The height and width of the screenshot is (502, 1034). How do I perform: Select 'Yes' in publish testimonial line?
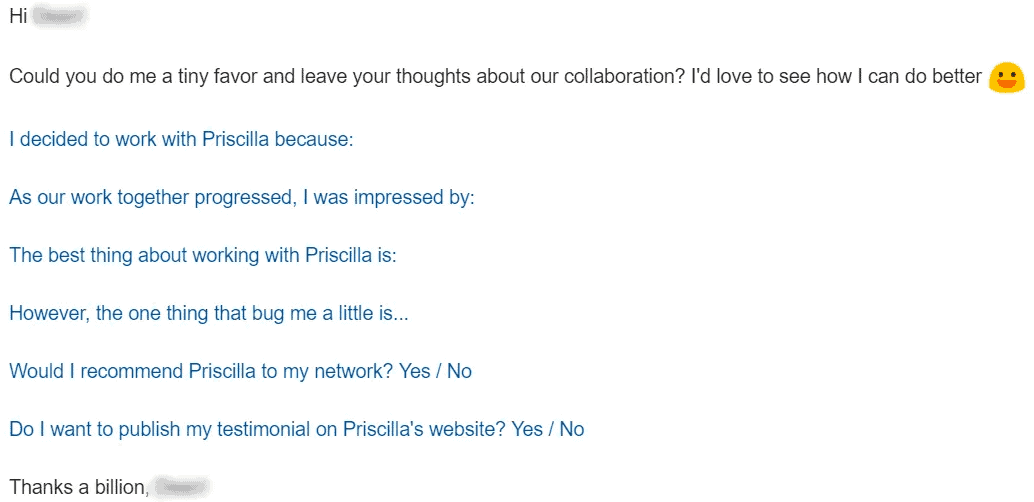pos(528,429)
